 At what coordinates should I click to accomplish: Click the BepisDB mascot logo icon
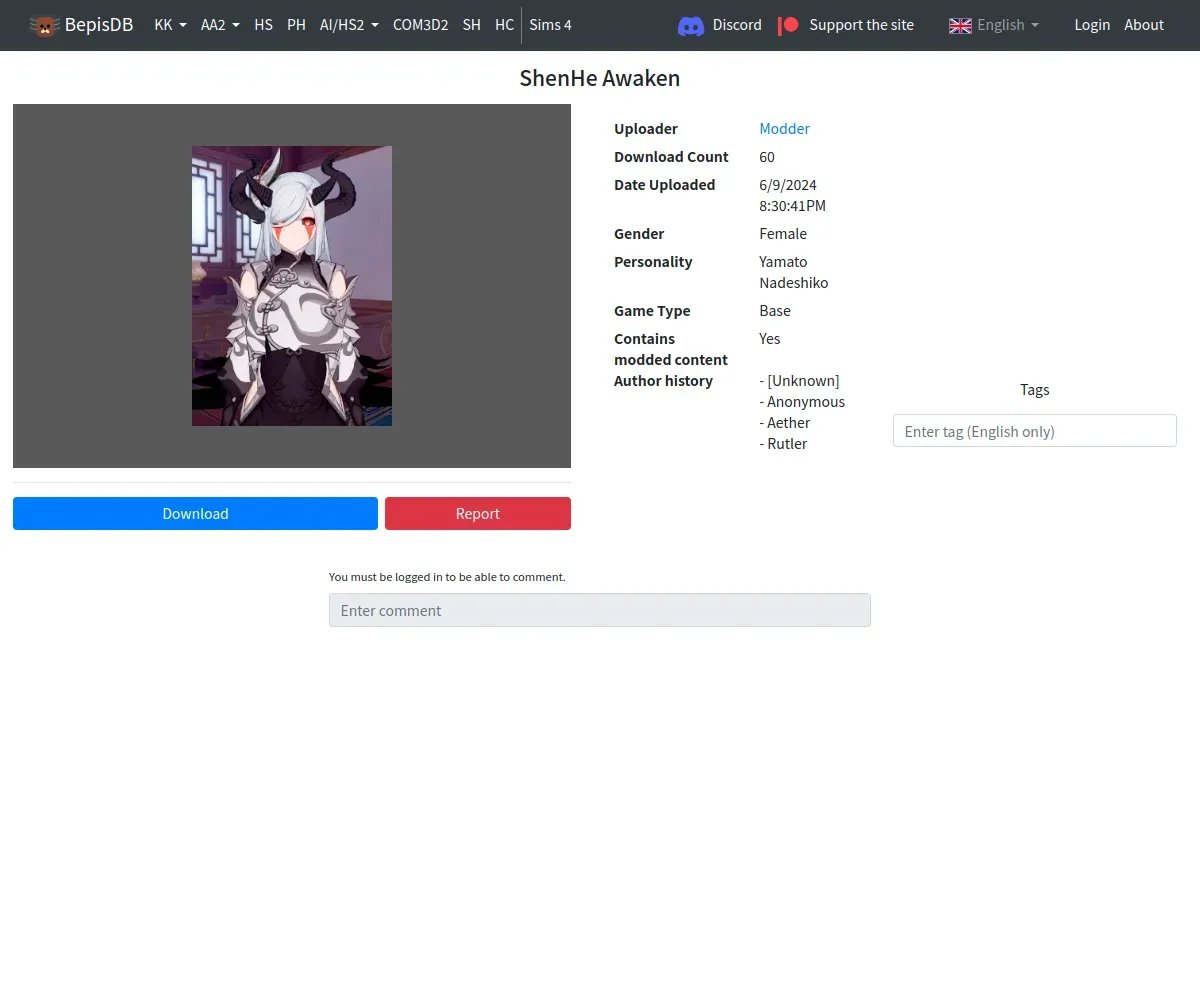[44, 25]
